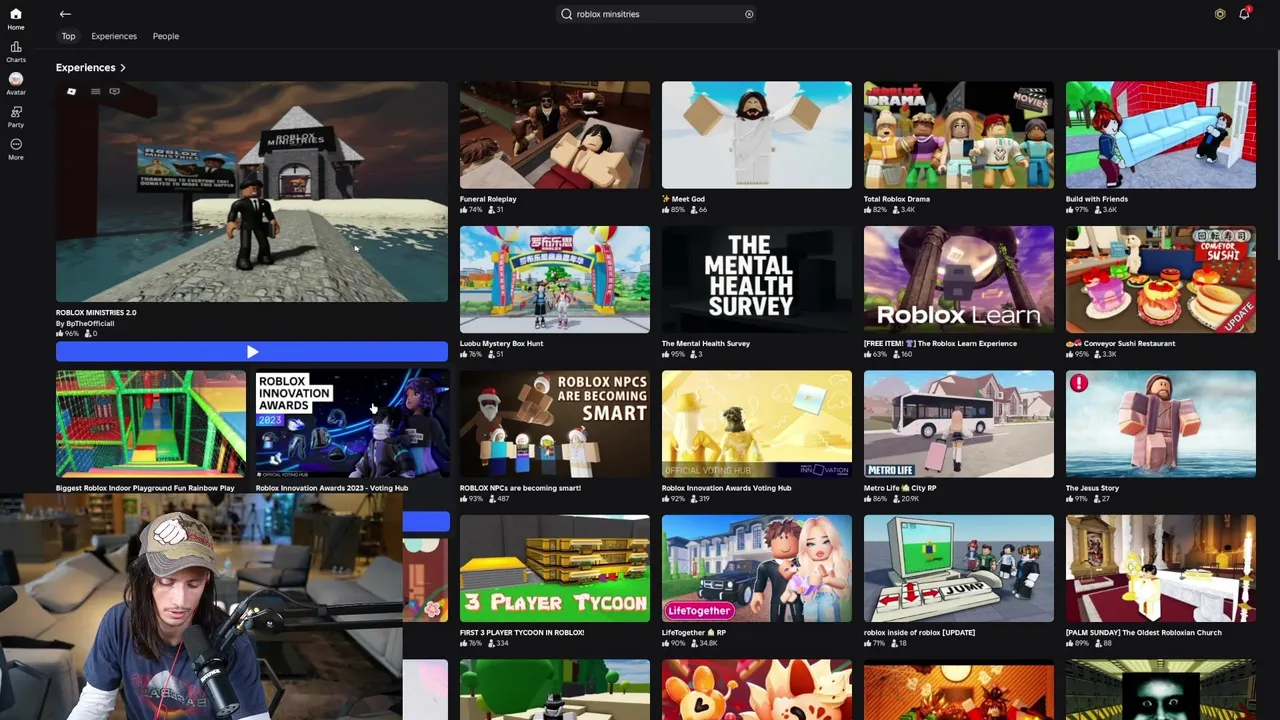Screen dimensions: 1280x720
Task: Open Metro Life City RP thumbnail
Action: (958, 424)
